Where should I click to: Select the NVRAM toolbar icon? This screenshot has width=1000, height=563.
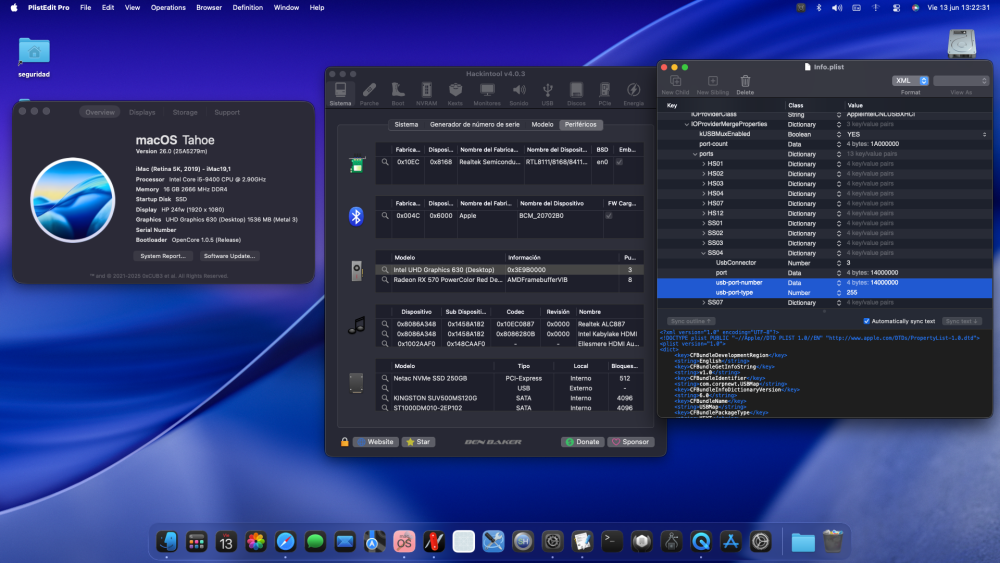pyautogui.click(x=426, y=94)
